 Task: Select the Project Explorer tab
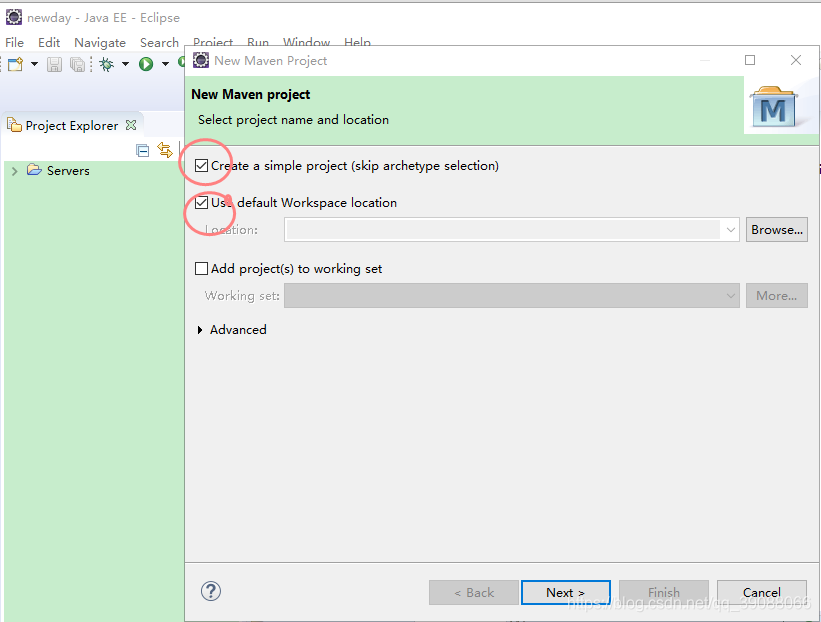(x=72, y=126)
